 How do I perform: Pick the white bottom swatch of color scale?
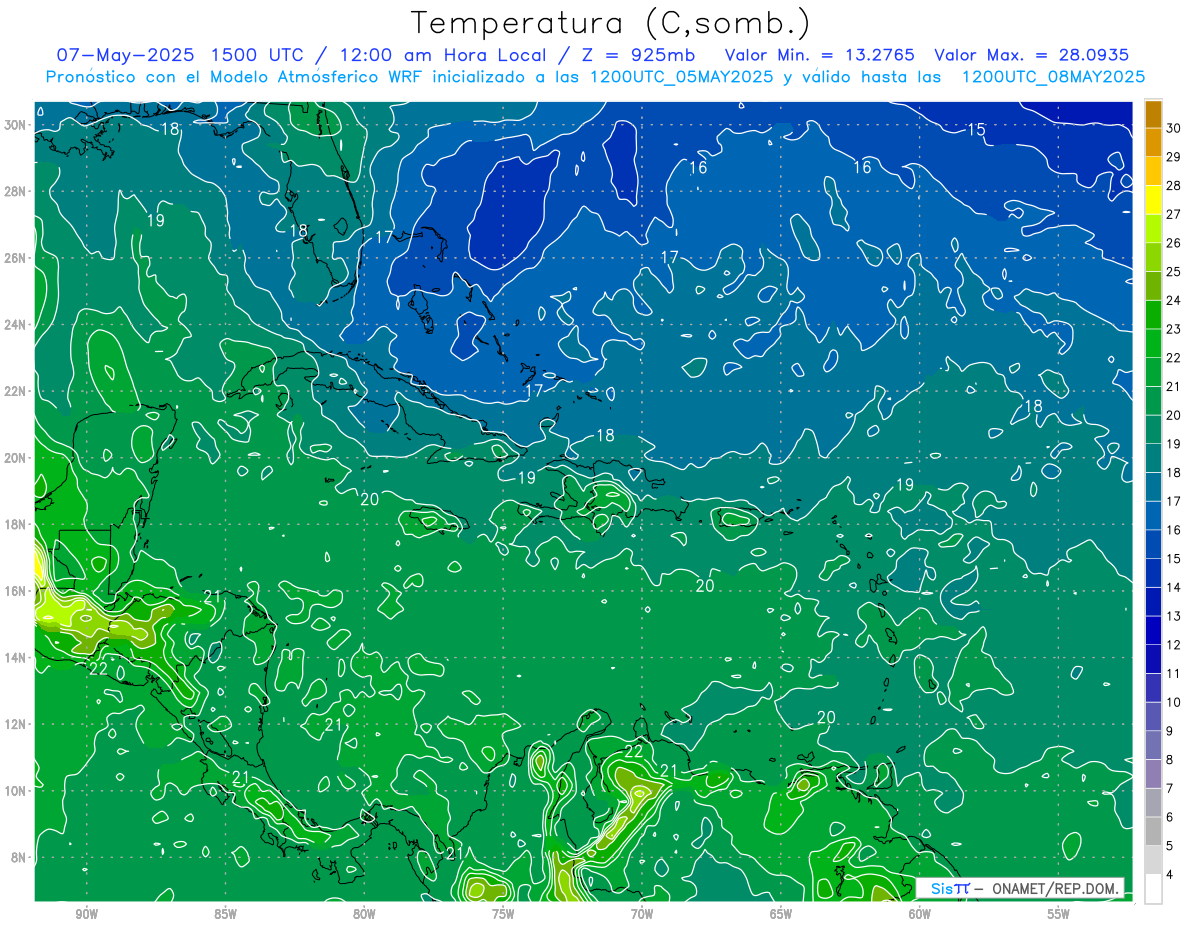click(x=1153, y=889)
